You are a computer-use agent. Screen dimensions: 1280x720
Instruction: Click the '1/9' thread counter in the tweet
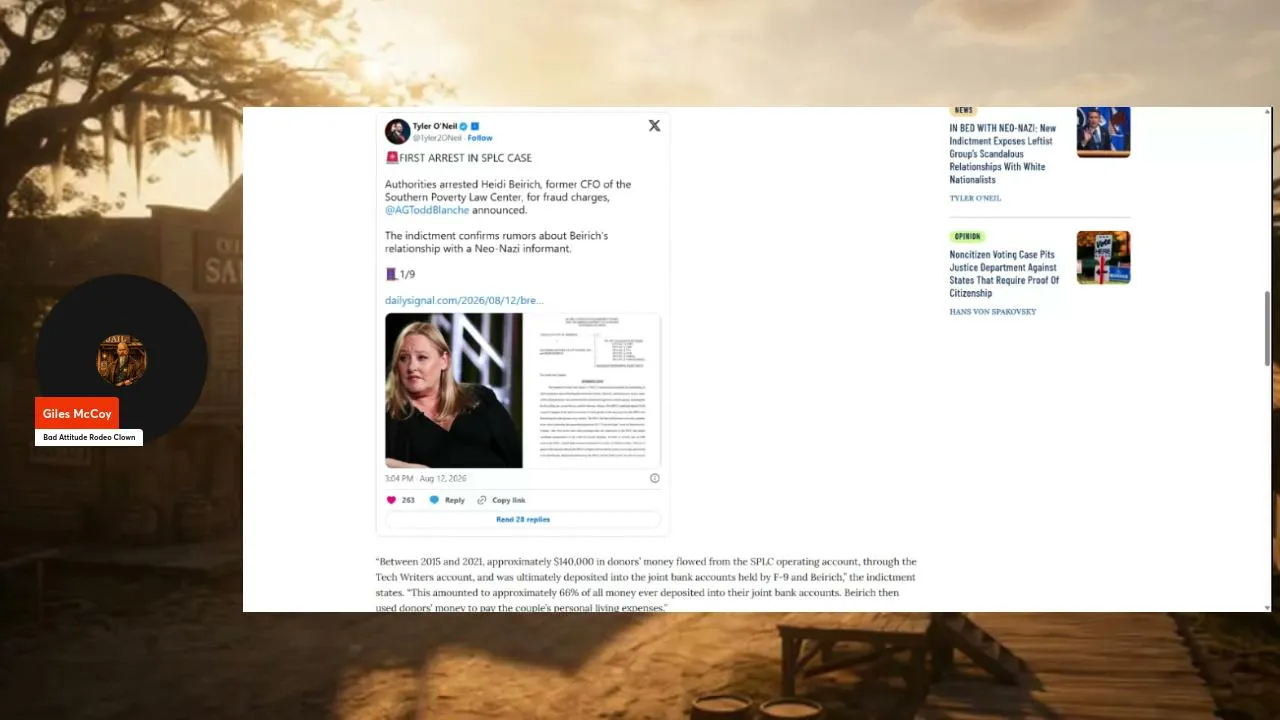(407, 274)
